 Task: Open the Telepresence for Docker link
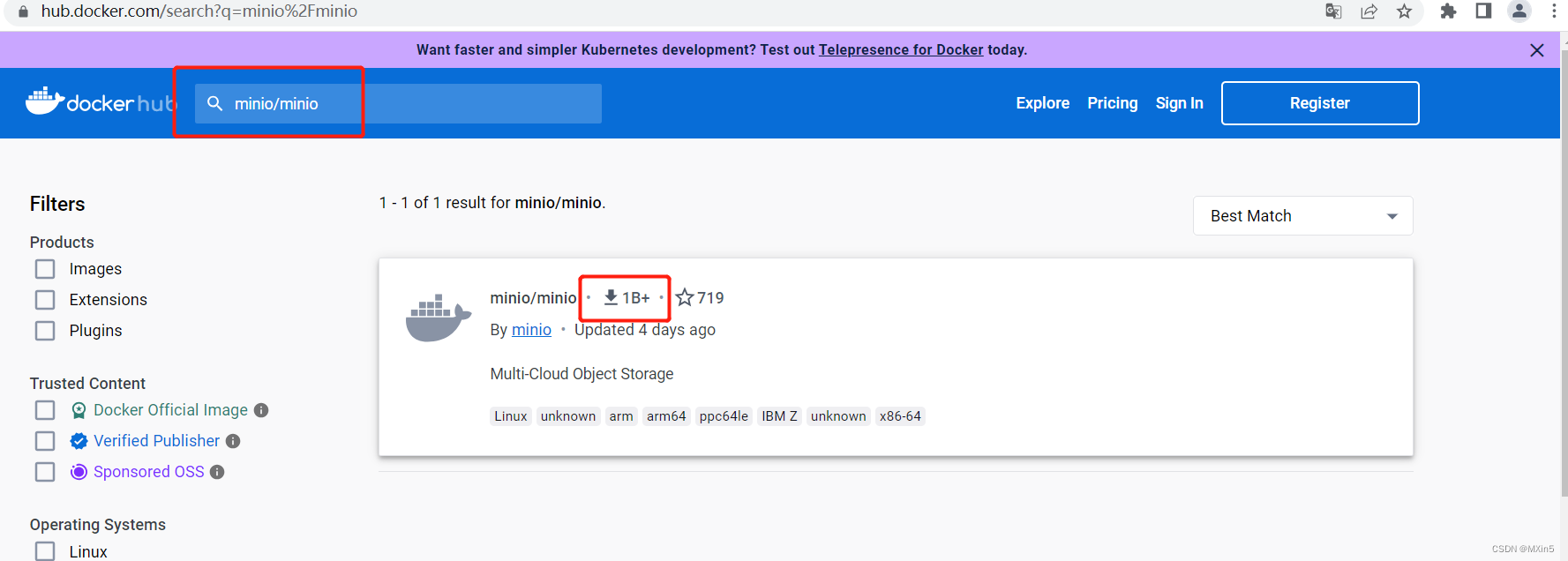(x=901, y=50)
